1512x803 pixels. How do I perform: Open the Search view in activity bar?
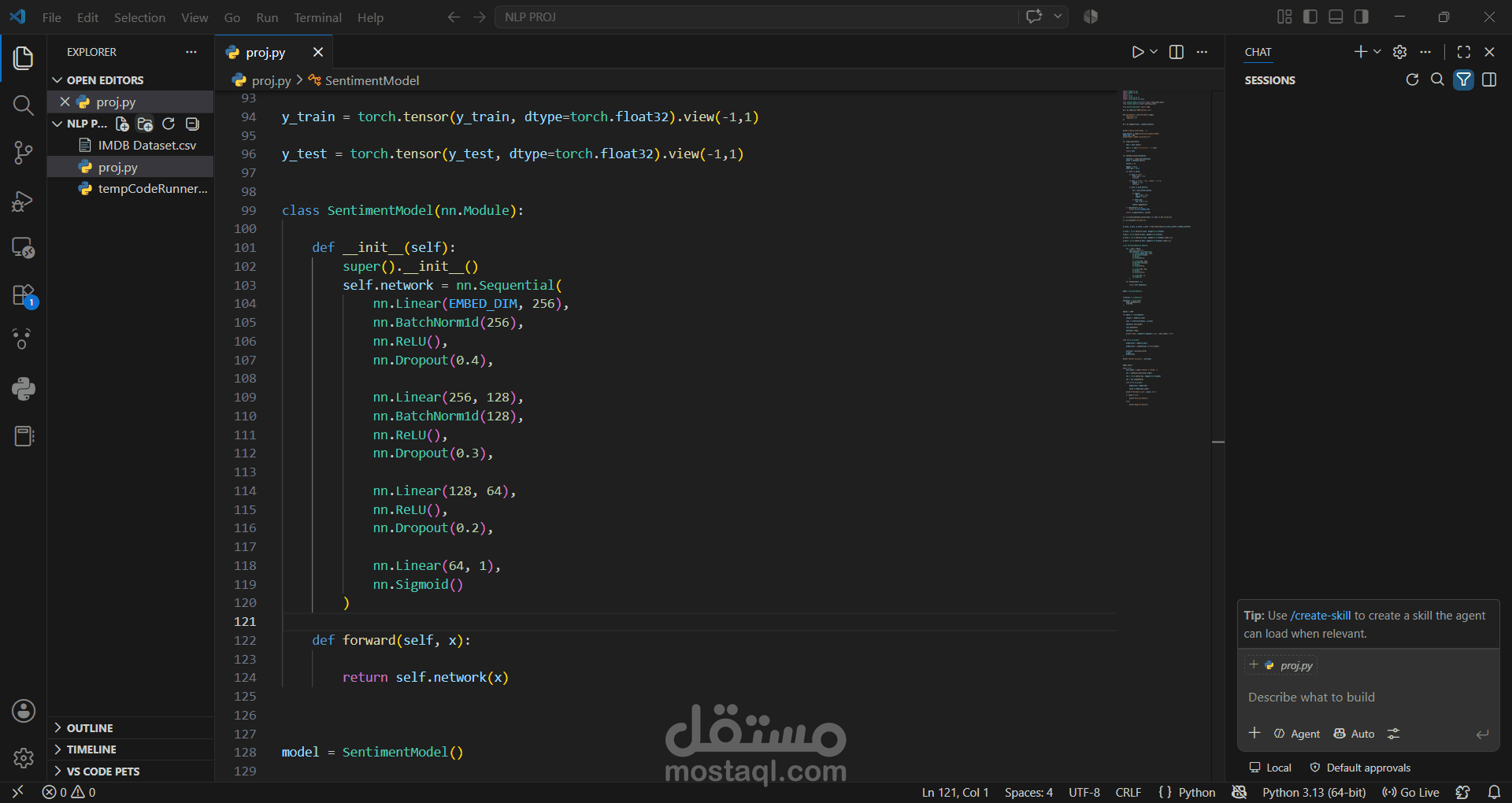point(23,105)
